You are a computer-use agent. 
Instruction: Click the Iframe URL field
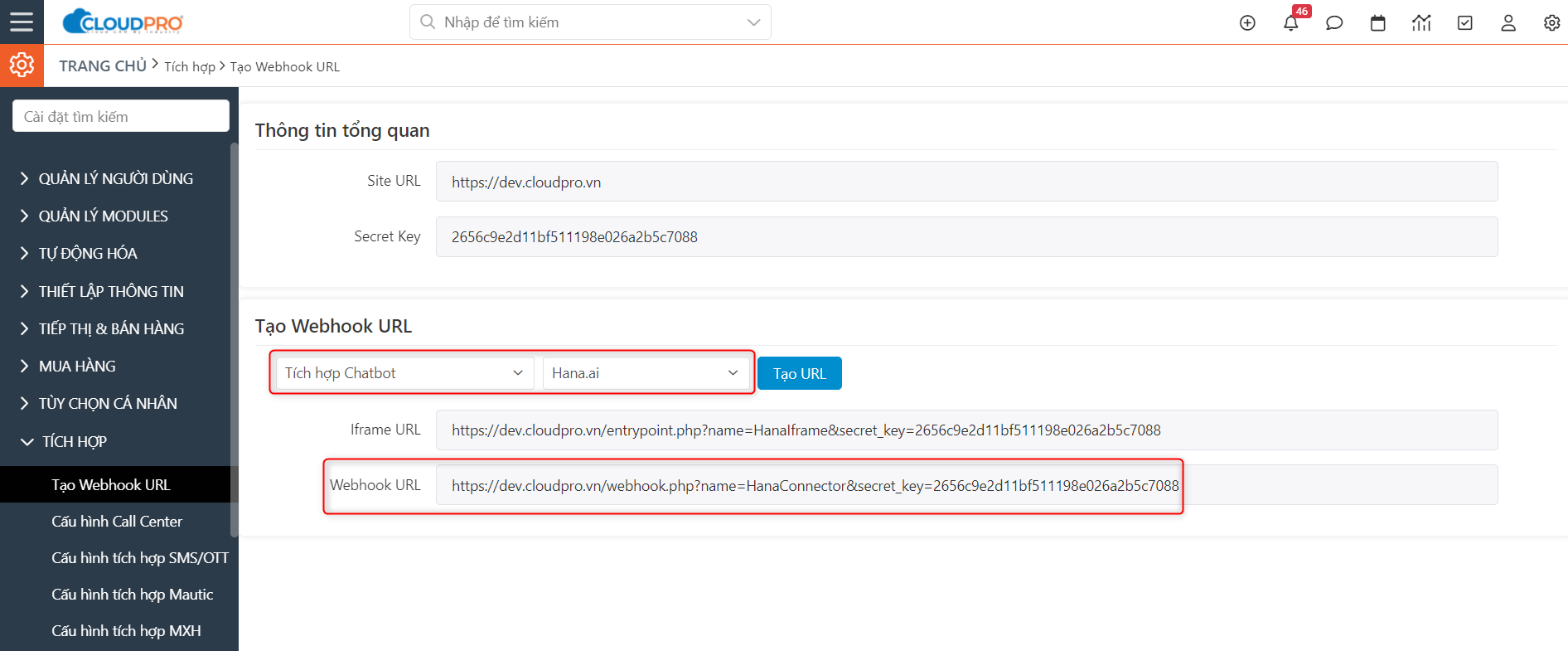point(966,430)
